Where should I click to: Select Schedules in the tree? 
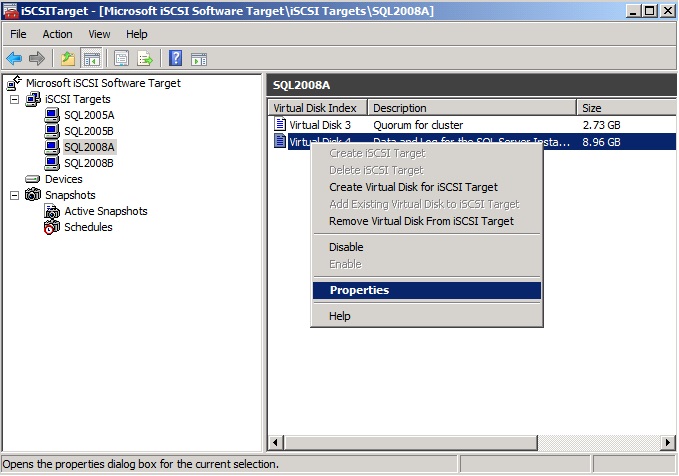(88, 227)
